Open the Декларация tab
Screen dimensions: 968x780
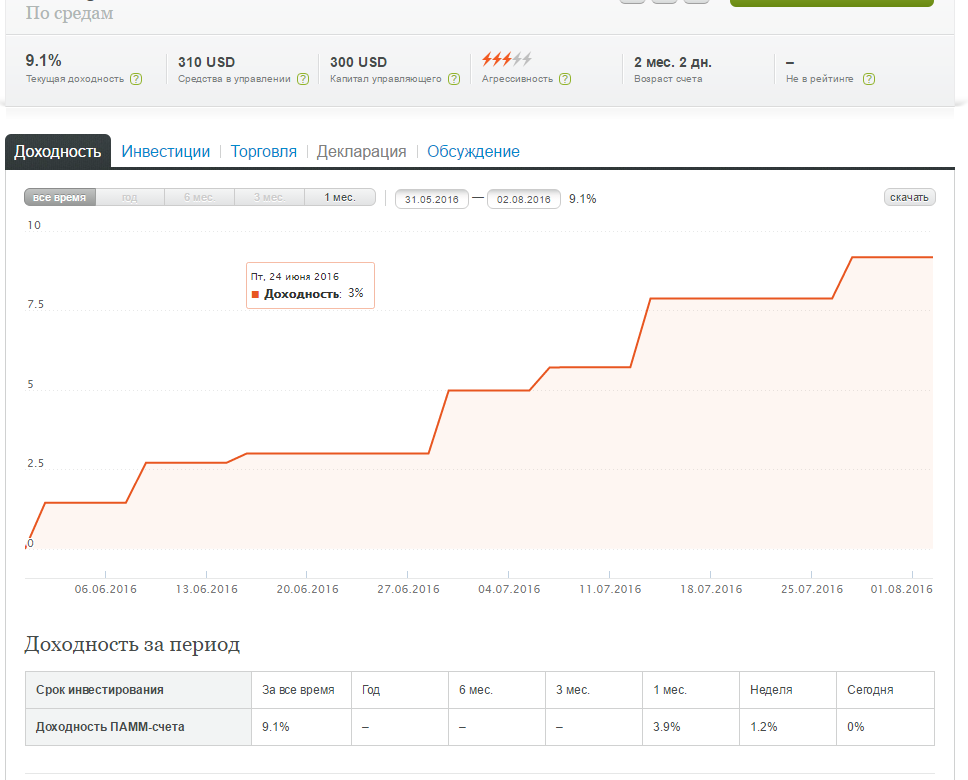361,151
